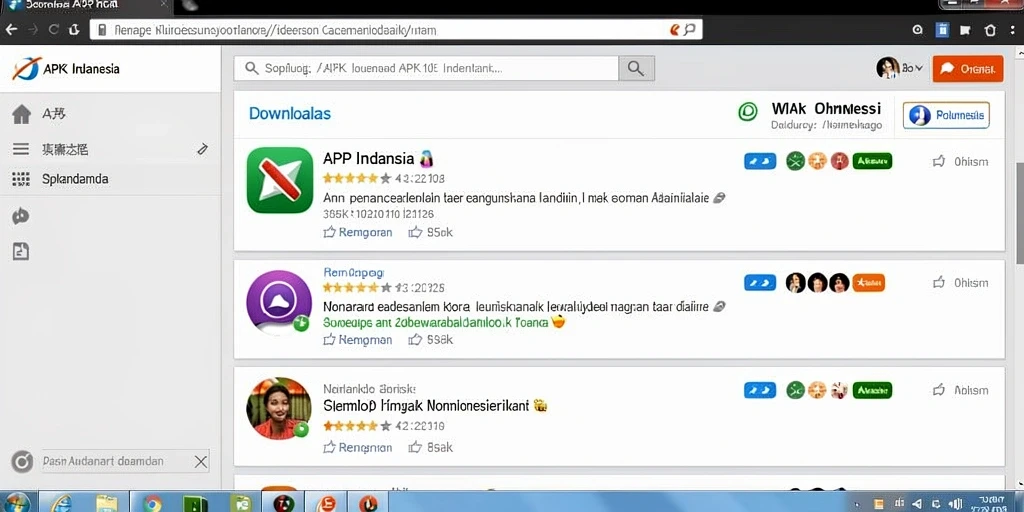Open Internet Explorer from the taskbar
This screenshot has height=512, width=1024.
tap(61, 504)
